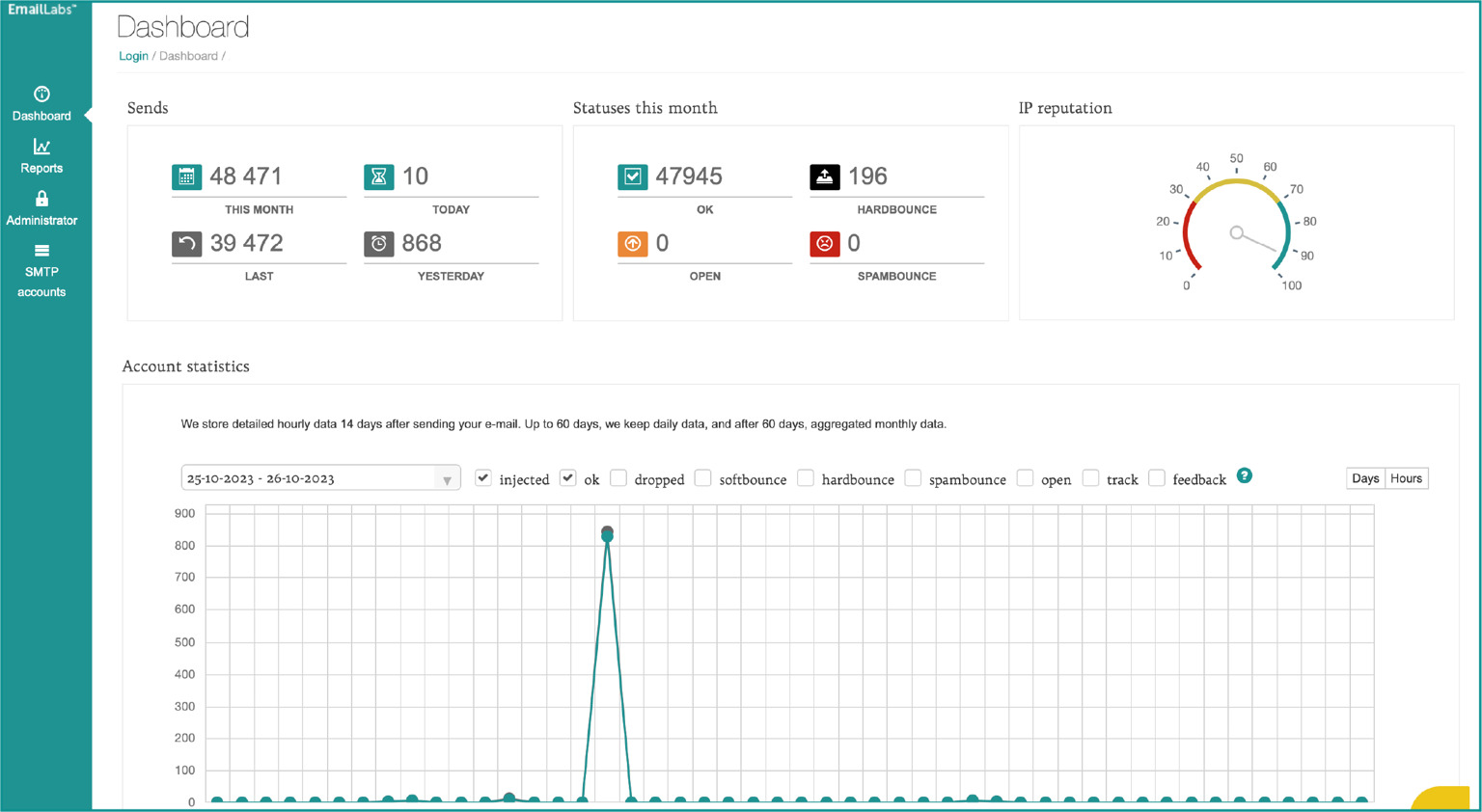Open the date range dropdown arrow
The image size is (1482, 812).
[447, 480]
